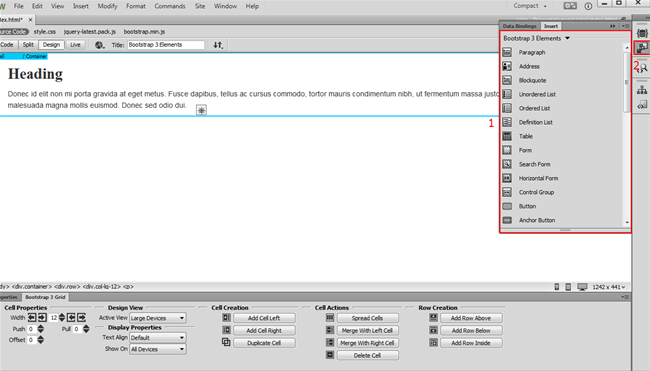This screenshot has width=650, height=371.
Task: Click the Add Cell Right button
Action: click(264, 330)
